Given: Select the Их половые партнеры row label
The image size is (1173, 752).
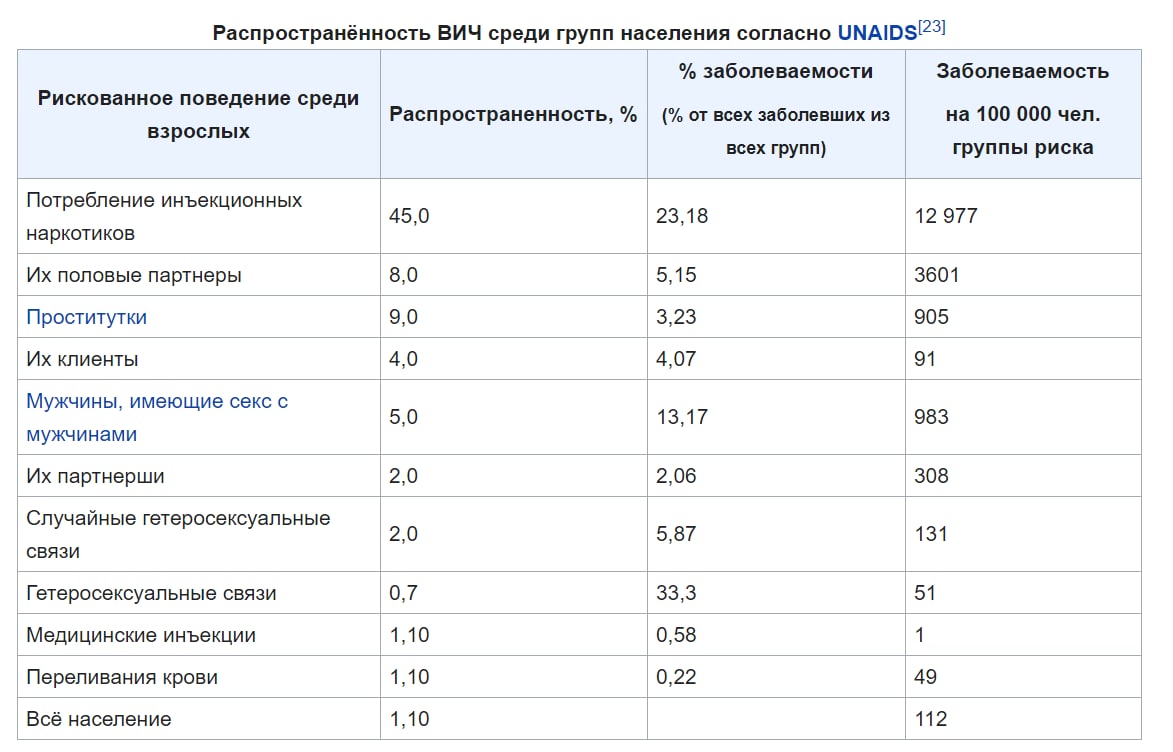Looking at the screenshot, I should (x=199, y=275).
